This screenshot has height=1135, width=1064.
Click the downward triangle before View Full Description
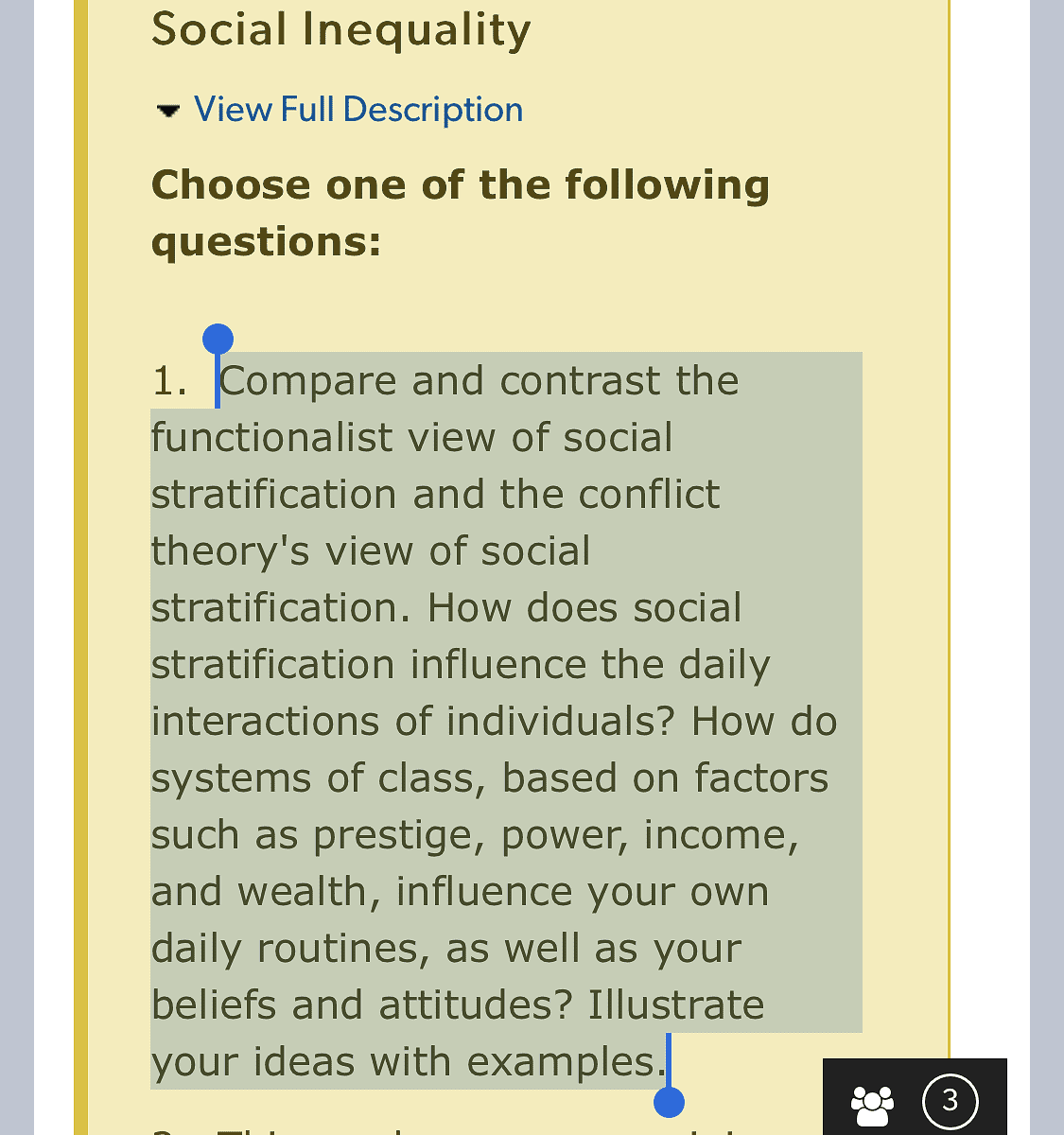pyautogui.click(x=166, y=110)
